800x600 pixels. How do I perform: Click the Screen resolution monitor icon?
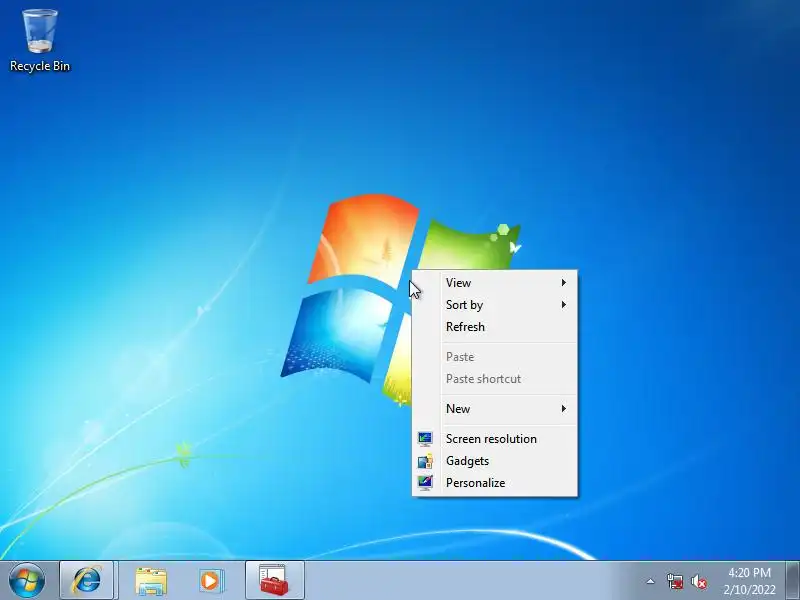[x=425, y=439]
